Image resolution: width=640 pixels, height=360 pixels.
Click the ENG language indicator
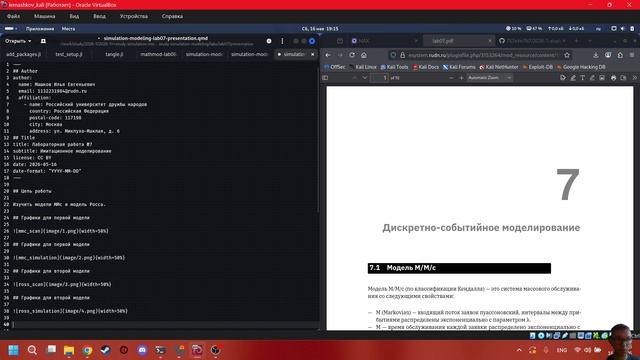[562, 350]
